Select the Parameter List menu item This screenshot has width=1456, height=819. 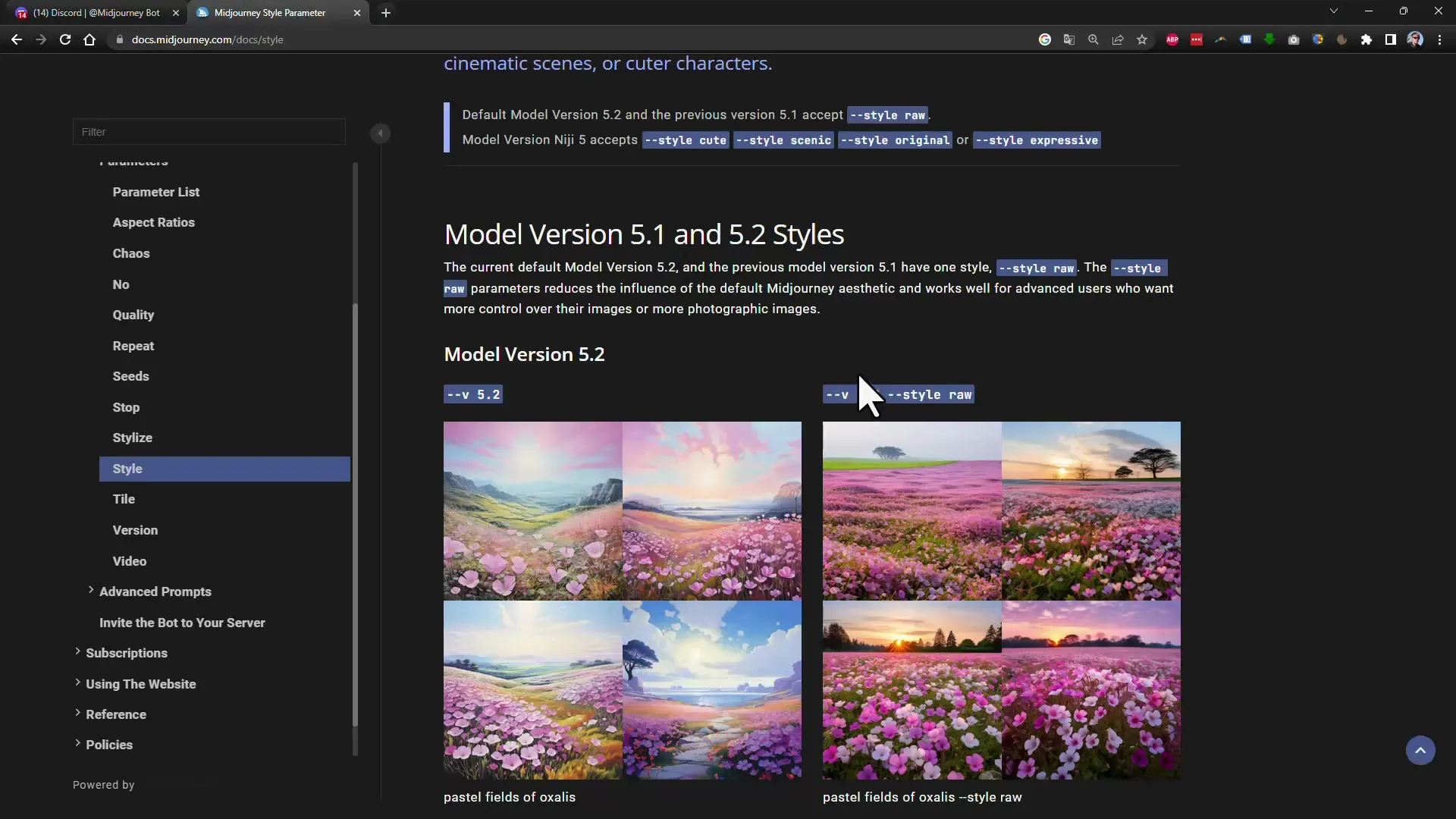157,191
